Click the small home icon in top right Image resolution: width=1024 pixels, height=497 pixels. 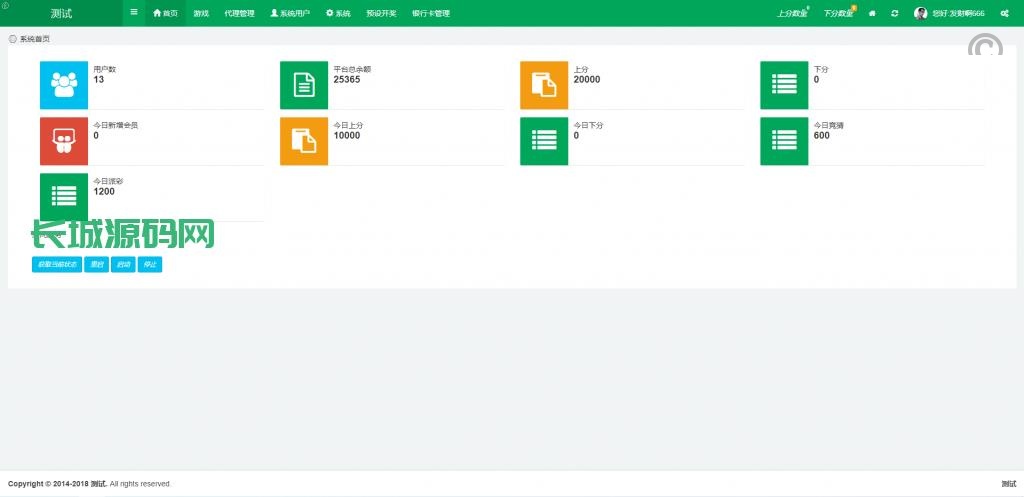[x=872, y=14]
